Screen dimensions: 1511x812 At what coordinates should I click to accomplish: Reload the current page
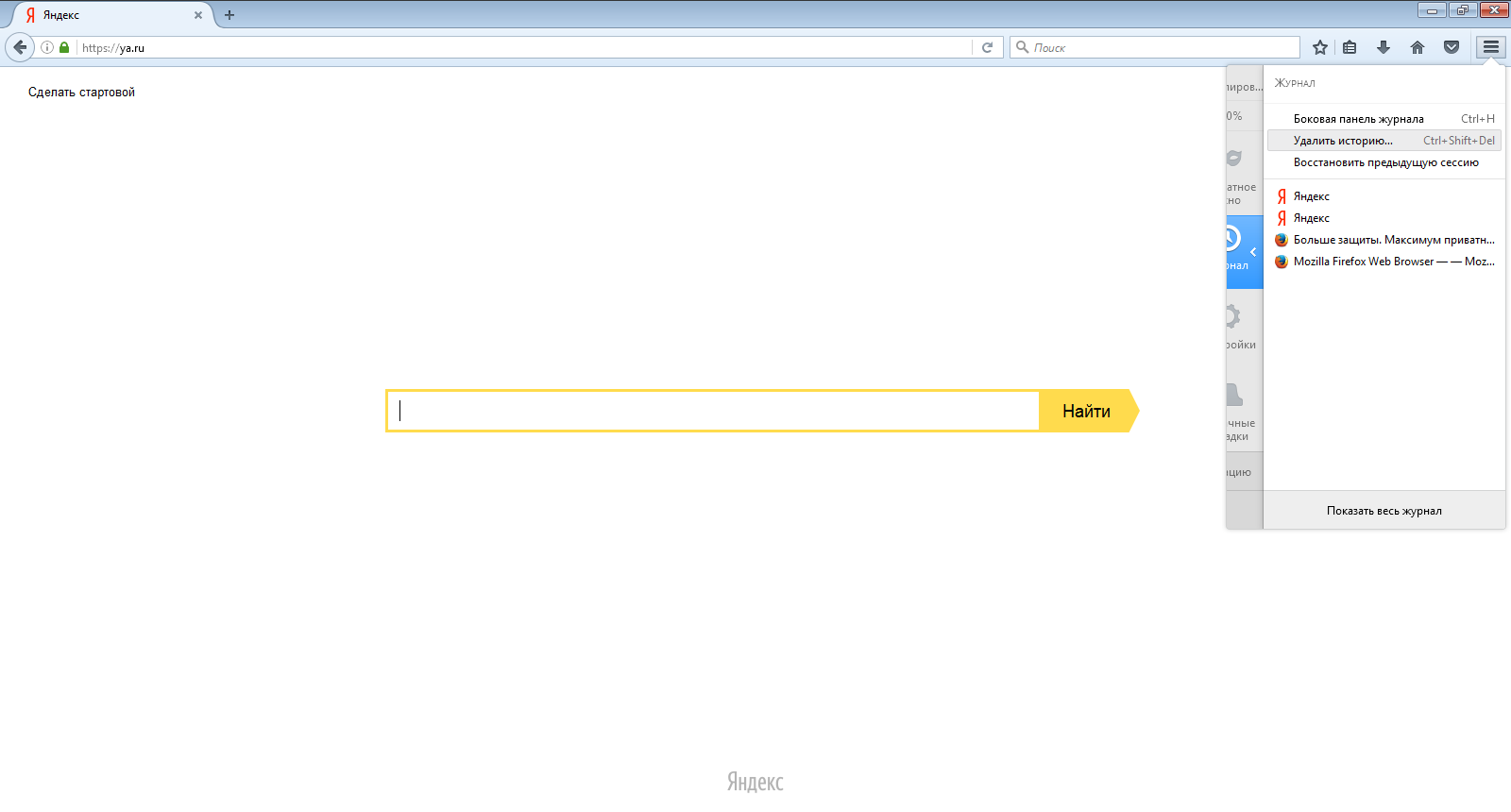pos(987,47)
